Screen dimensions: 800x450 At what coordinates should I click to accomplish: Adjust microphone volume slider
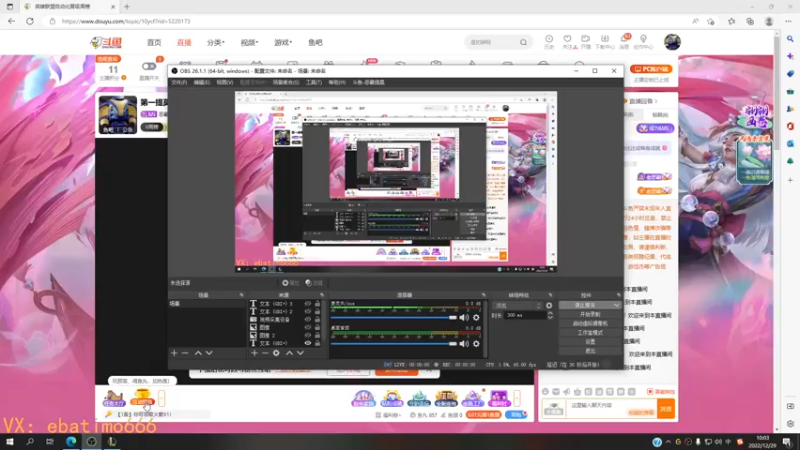pyautogui.click(x=394, y=317)
